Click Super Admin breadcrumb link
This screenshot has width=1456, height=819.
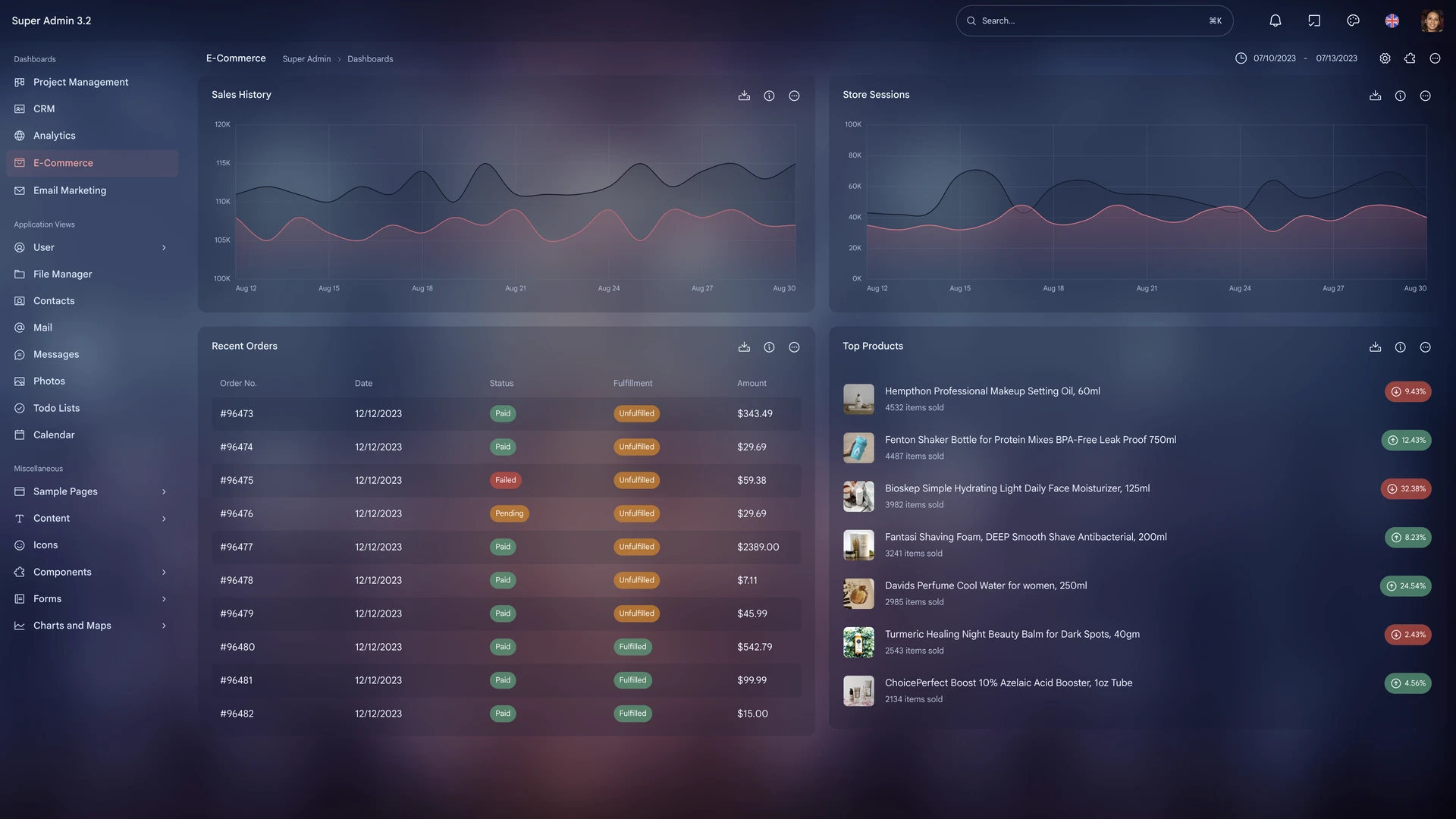pos(306,59)
